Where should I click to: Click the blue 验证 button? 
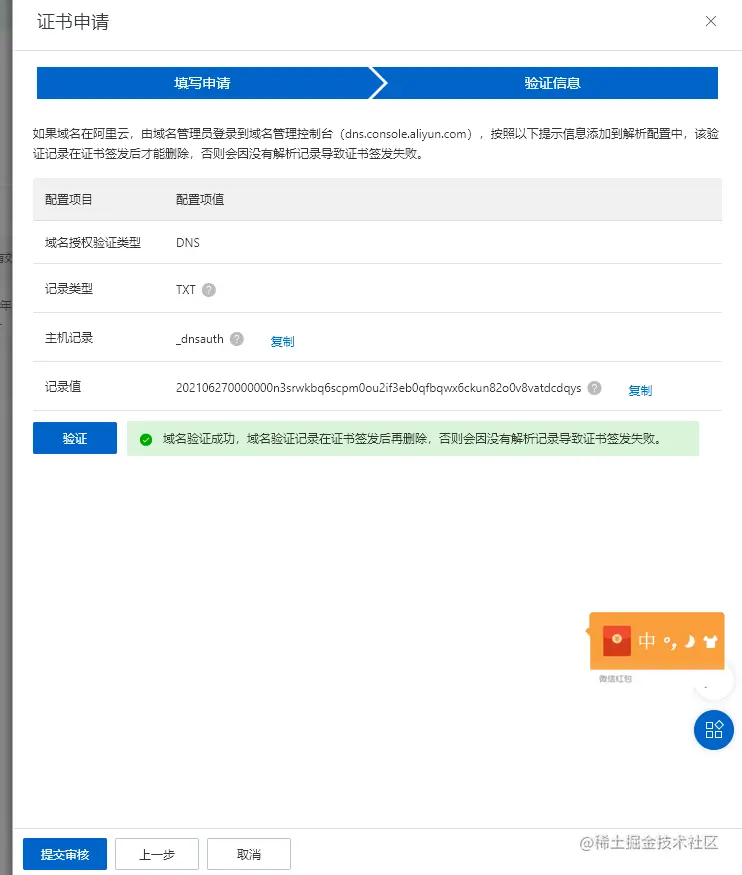75,438
